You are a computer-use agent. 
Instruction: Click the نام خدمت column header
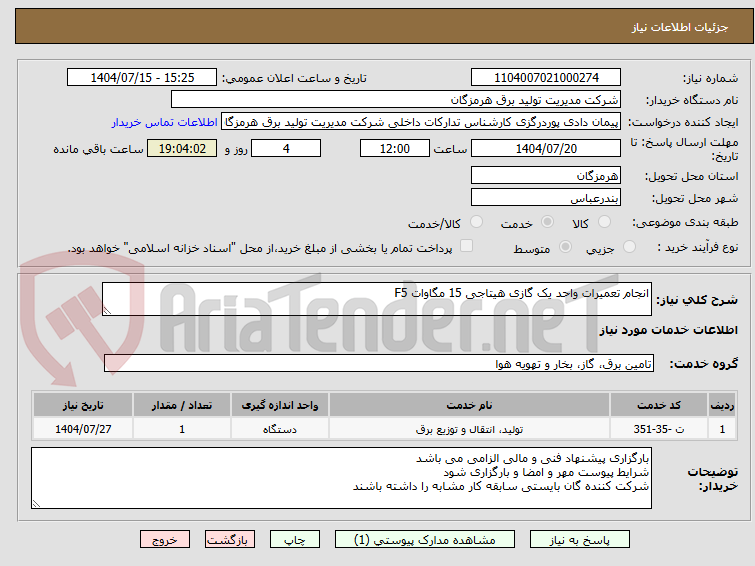click(x=469, y=405)
